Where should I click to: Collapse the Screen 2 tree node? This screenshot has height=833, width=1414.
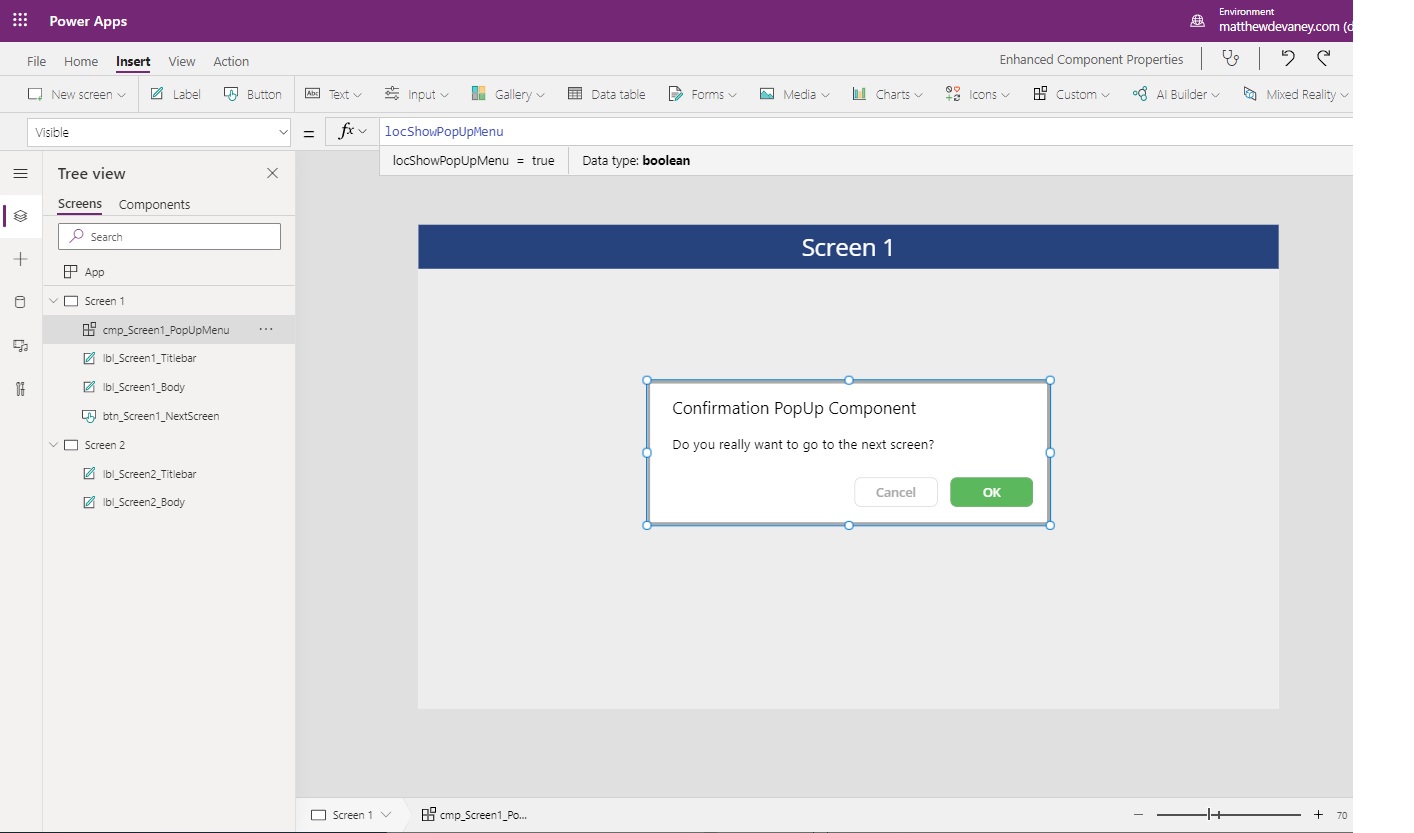point(53,445)
